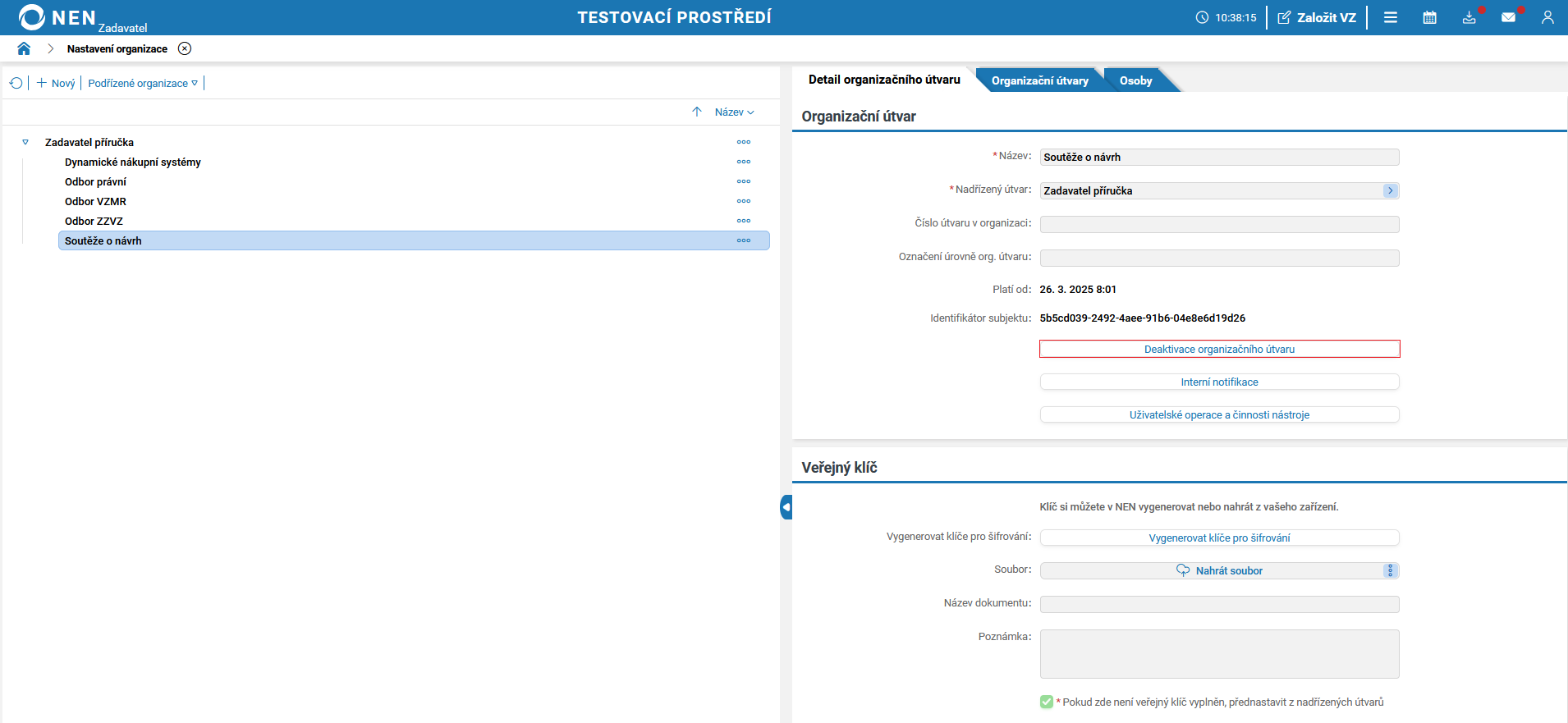The width and height of the screenshot is (1568, 723).
Task: Open the messages envelope icon
Action: [1508, 17]
